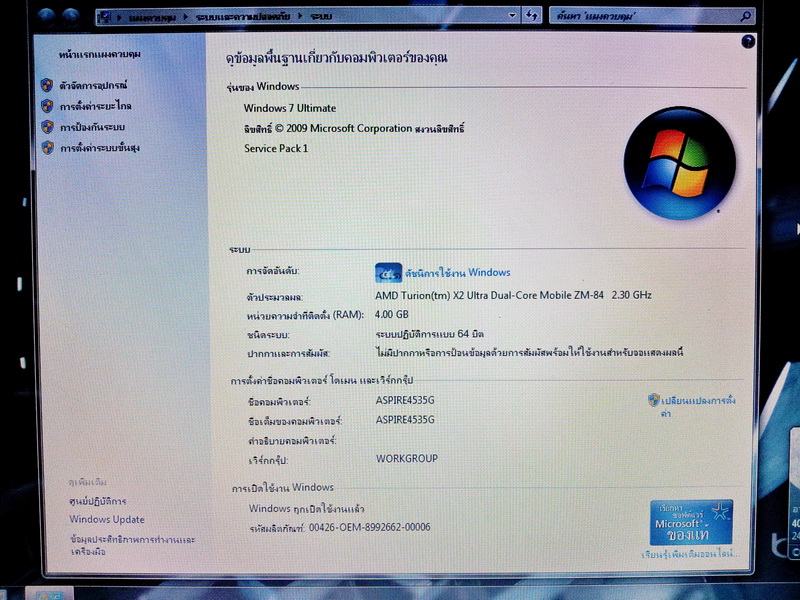The height and width of the screenshot is (600, 800).
Task: Open หน้าแรกแผงควบคุม link in sidebar
Action: (x=99, y=54)
